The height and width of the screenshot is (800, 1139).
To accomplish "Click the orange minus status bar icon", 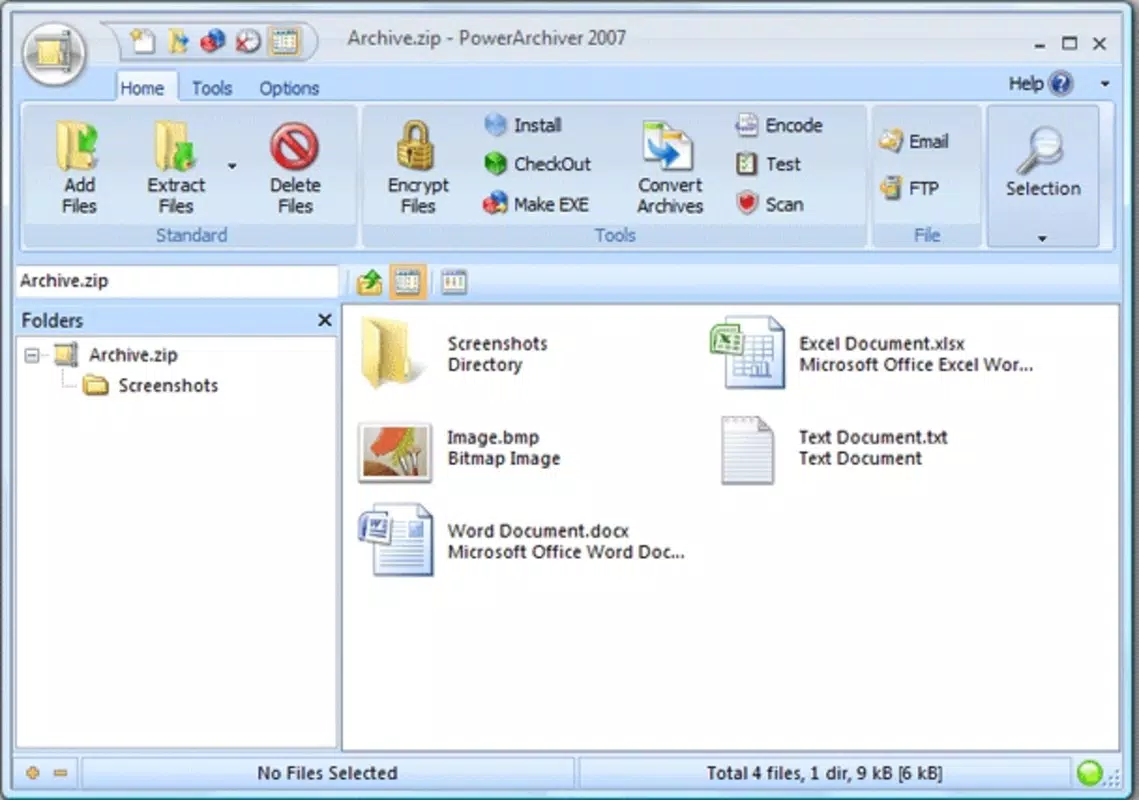I will pos(60,773).
